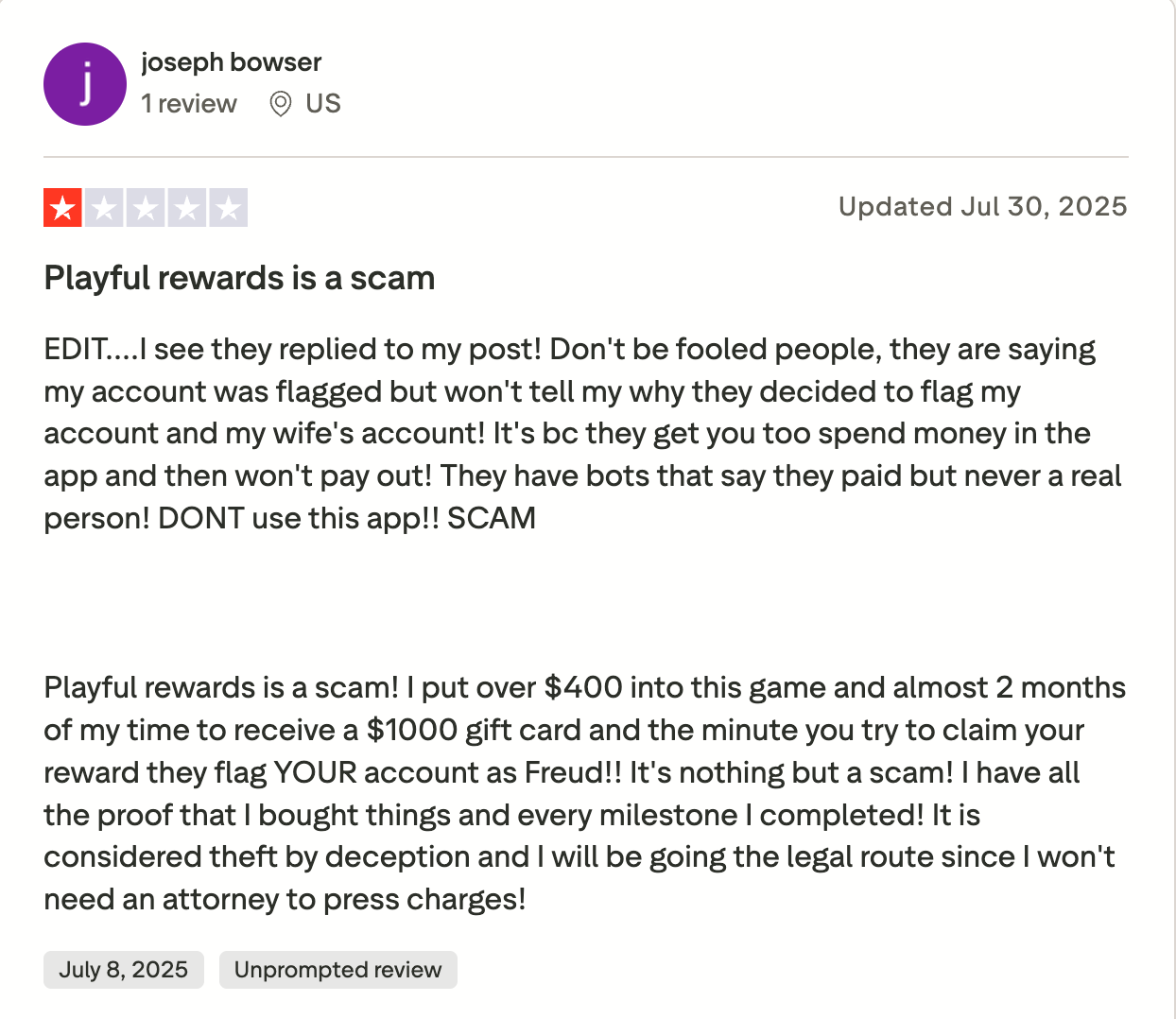Click the paragraph mentioning $1000 gift card
1176x1019 pixels.
pyautogui.click(x=585, y=793)
